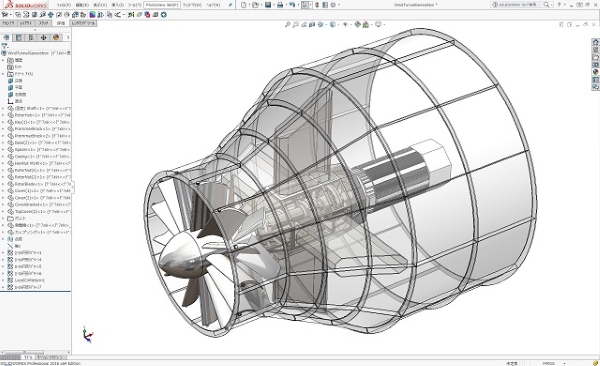Screen dimensions: 600x366
Task: Click the Edit Appearance colored ball icon
Action: click(x=357, y=25)
